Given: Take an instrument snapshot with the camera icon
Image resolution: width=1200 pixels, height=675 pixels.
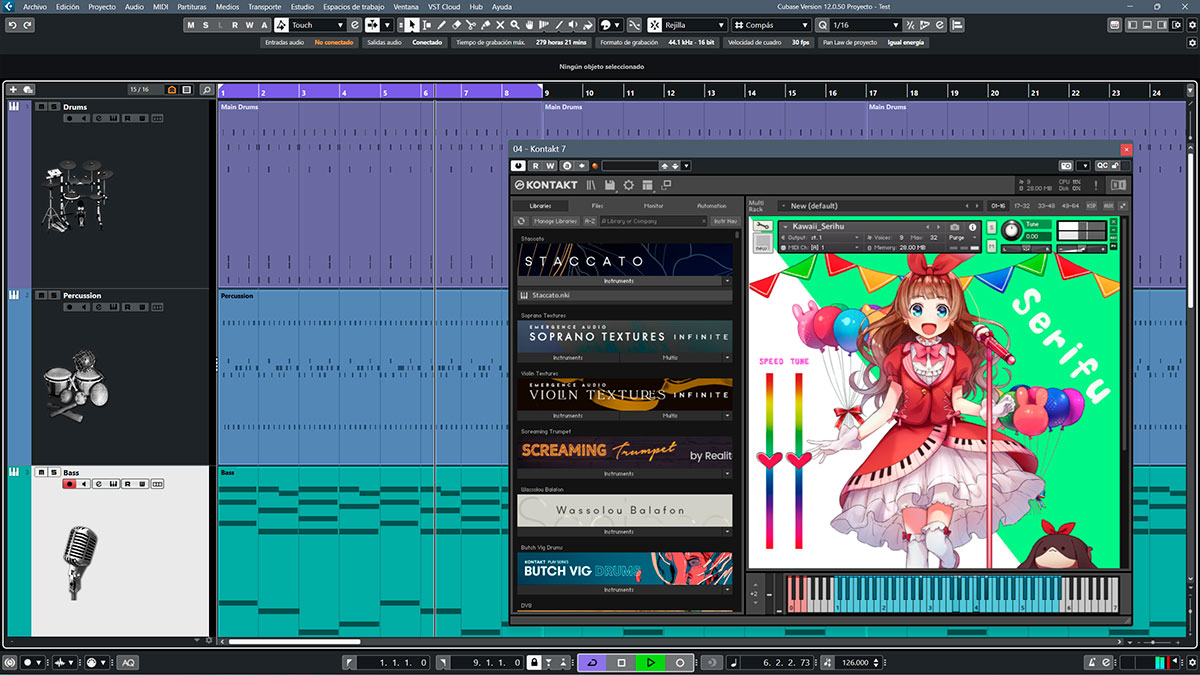Looking at the screenshot, I should coord(955,227).
